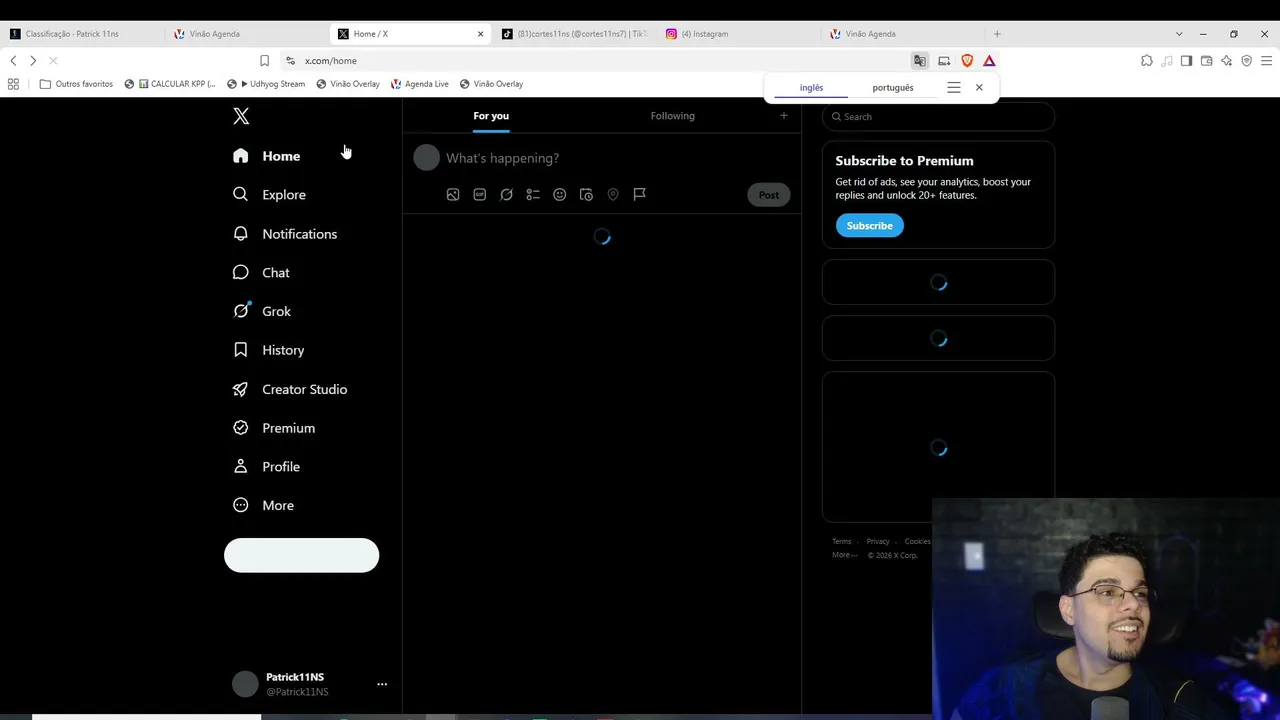
Task: Click the translate icon in the address bar
Action: (920, 61)
